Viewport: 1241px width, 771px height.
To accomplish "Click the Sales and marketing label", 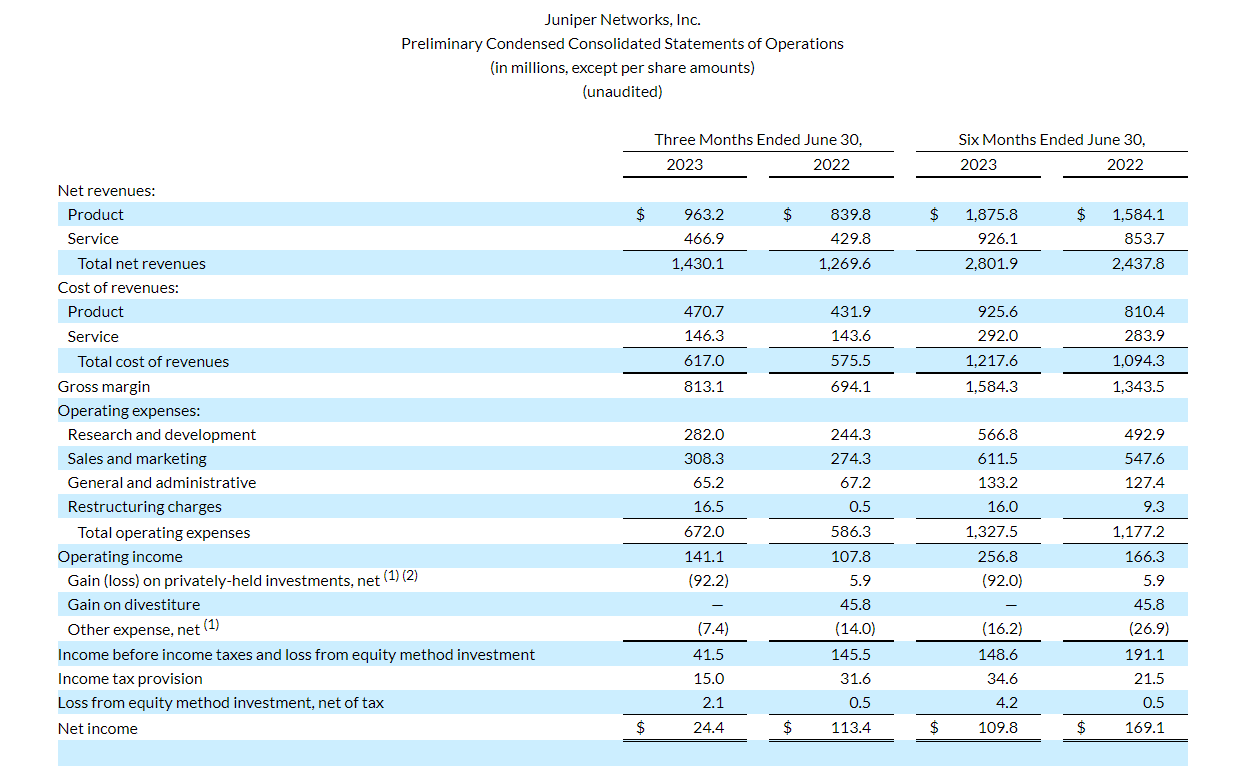I will coord(137,459).
